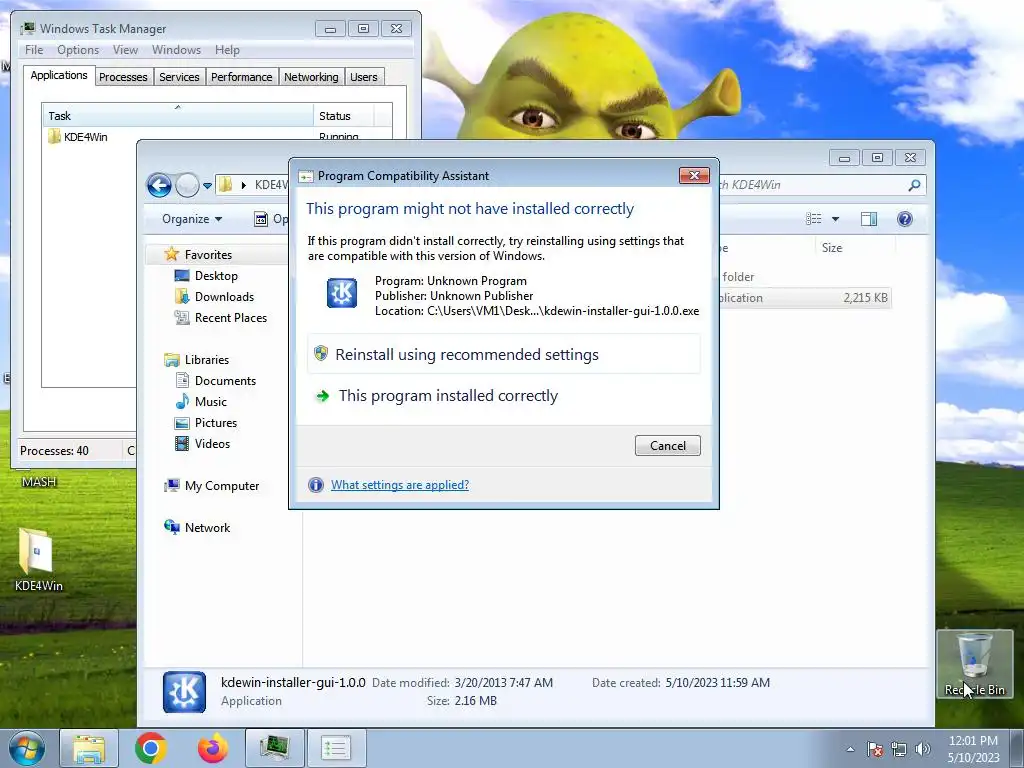This screenshot has width=1024, height=768.
Task: Click the list-style taskbar program button
Action: [x=336, y=748]
